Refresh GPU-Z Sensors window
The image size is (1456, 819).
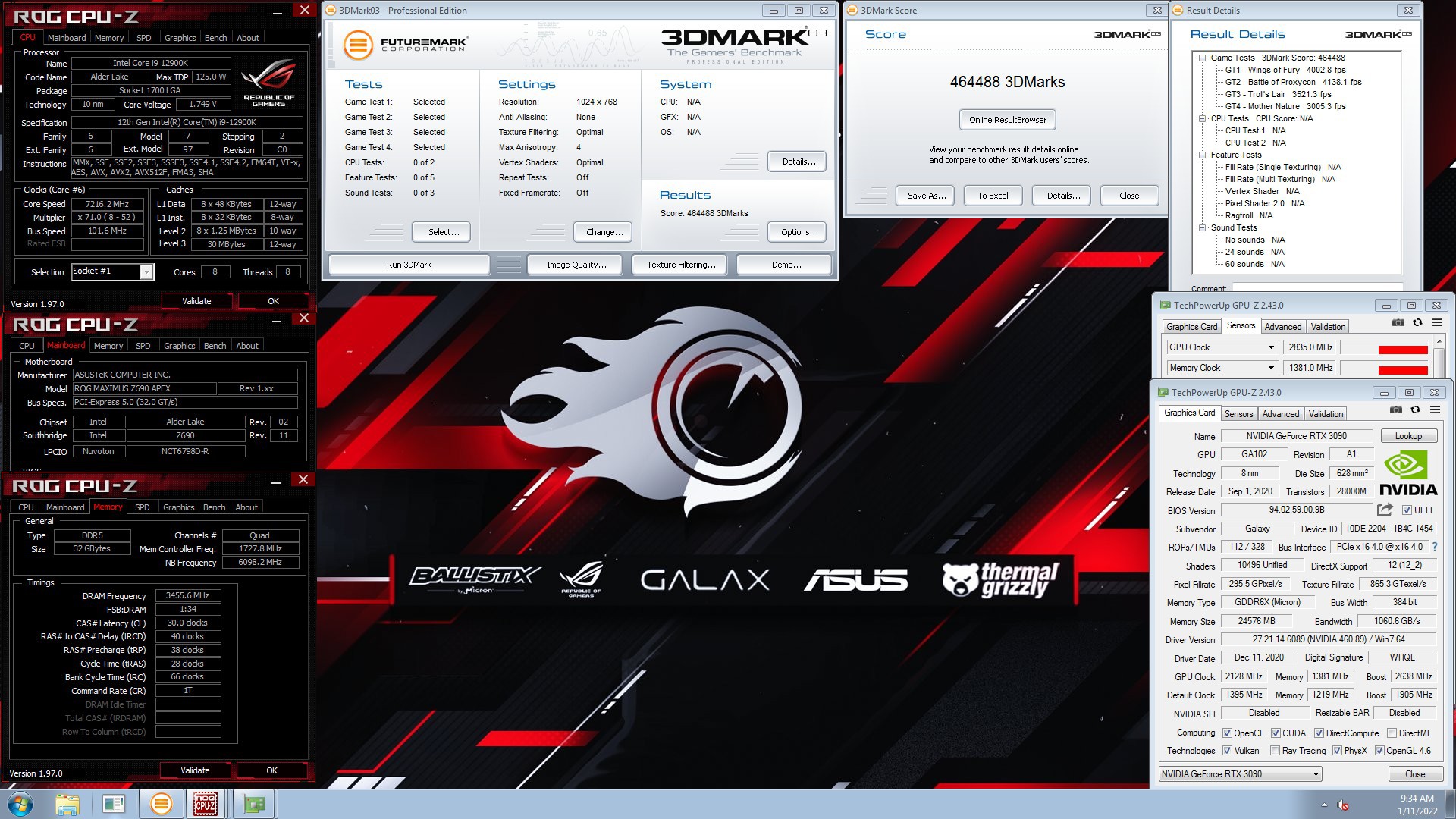pos(1417,323)
